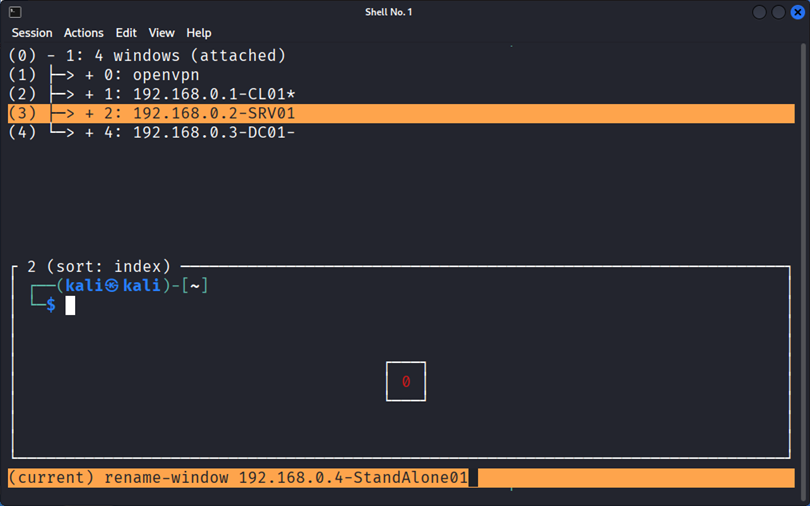The image size is (810, 506).
Task: Open the View menu
Action: [162, 33]
